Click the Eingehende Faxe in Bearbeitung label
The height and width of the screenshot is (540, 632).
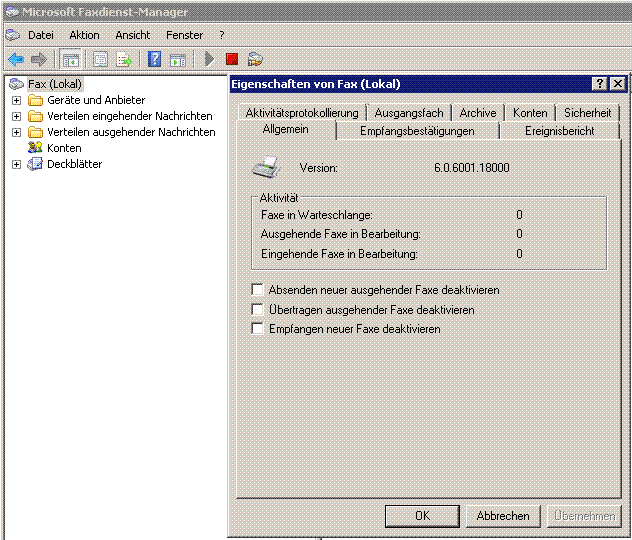(339, 254)
